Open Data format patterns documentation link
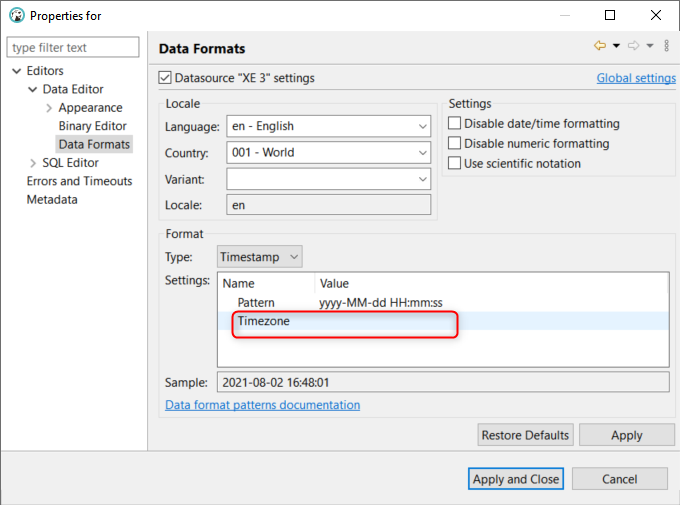The height and width of the screenshot is (505, 680). pyautogui.click(x=262, y=405)
